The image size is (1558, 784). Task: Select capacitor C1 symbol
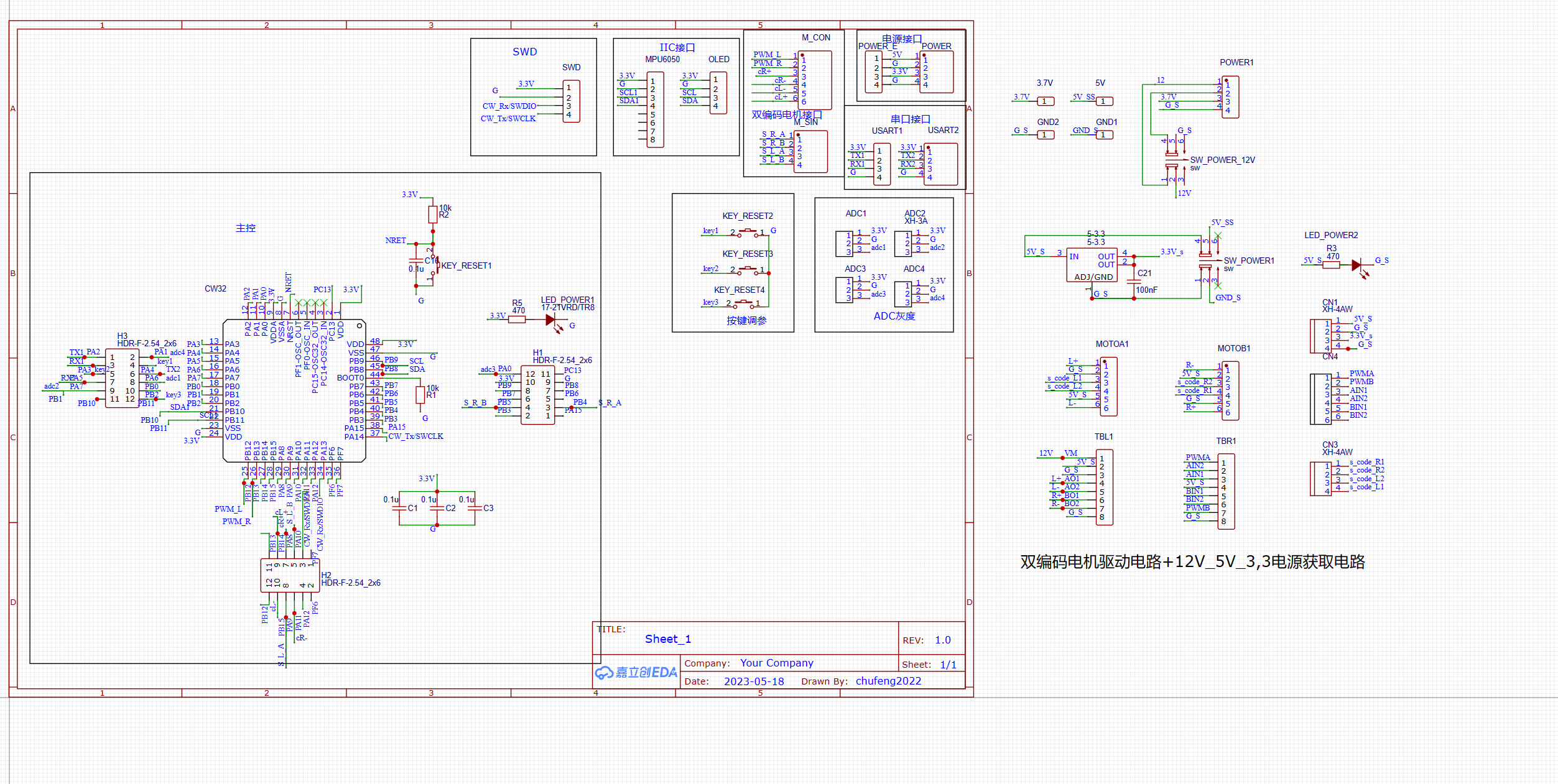pyautogui.click(x=399, y=508)
